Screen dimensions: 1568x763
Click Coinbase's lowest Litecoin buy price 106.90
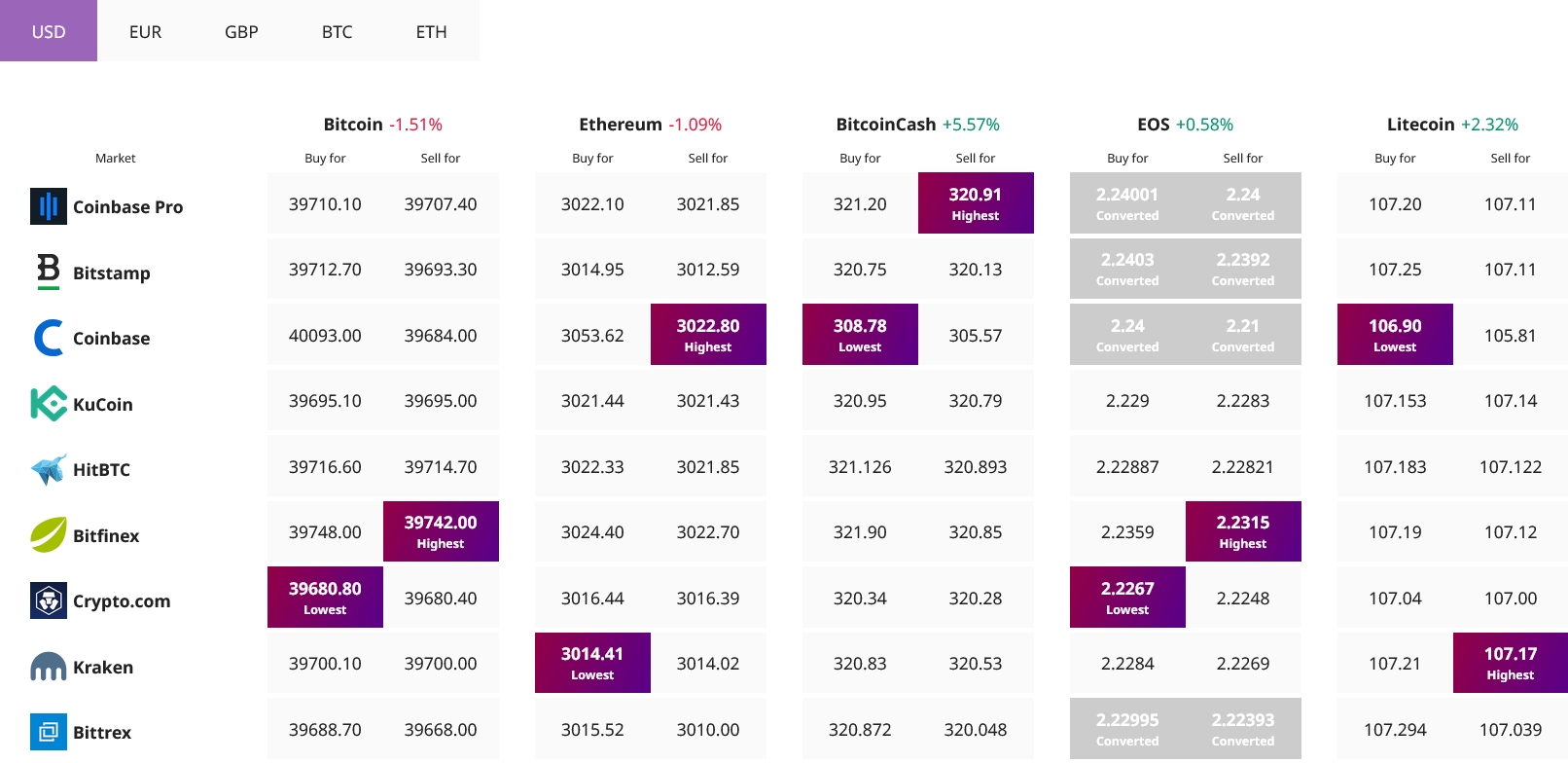pos(1395,335)
